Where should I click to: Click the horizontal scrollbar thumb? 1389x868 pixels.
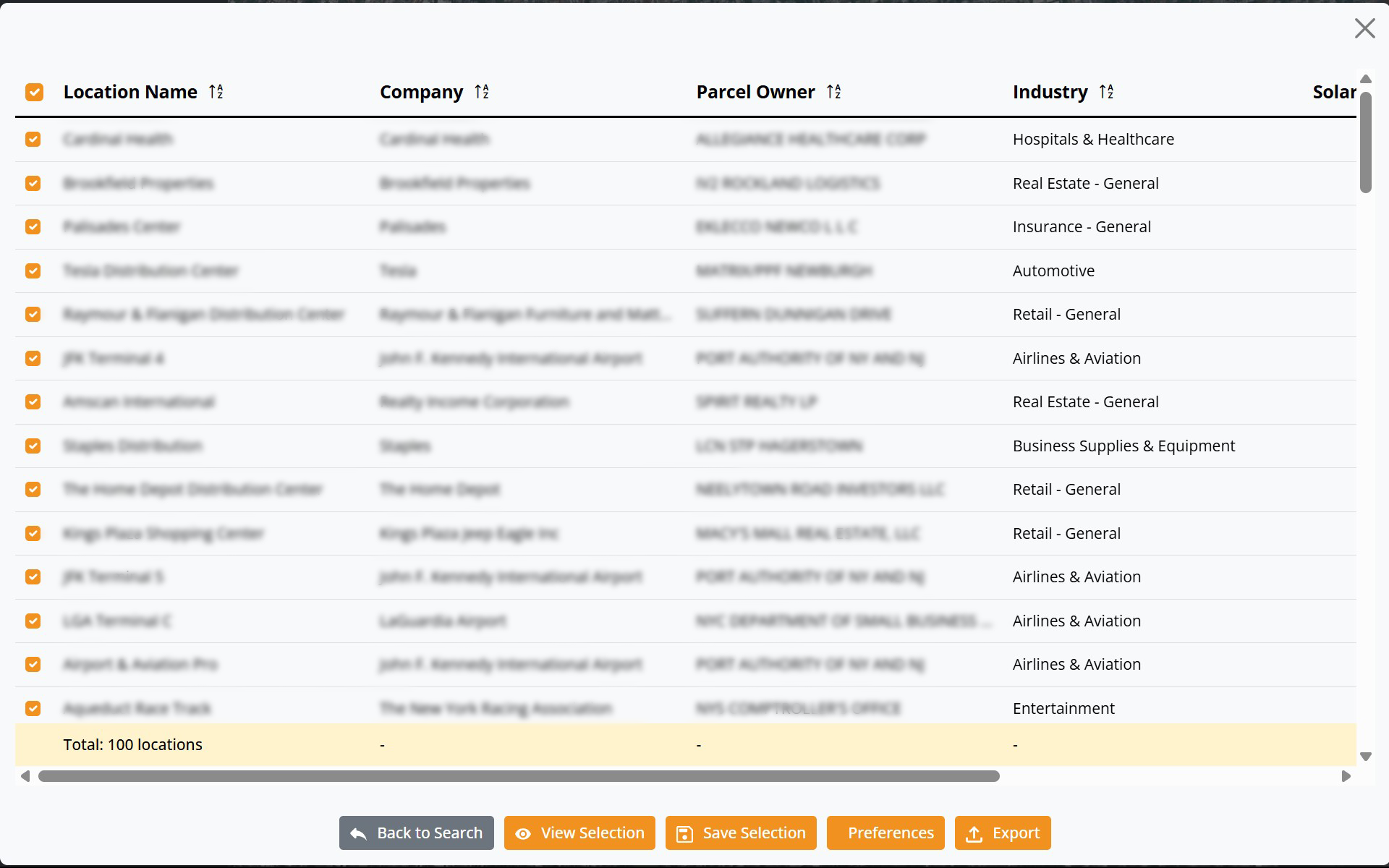click(519, 776)
